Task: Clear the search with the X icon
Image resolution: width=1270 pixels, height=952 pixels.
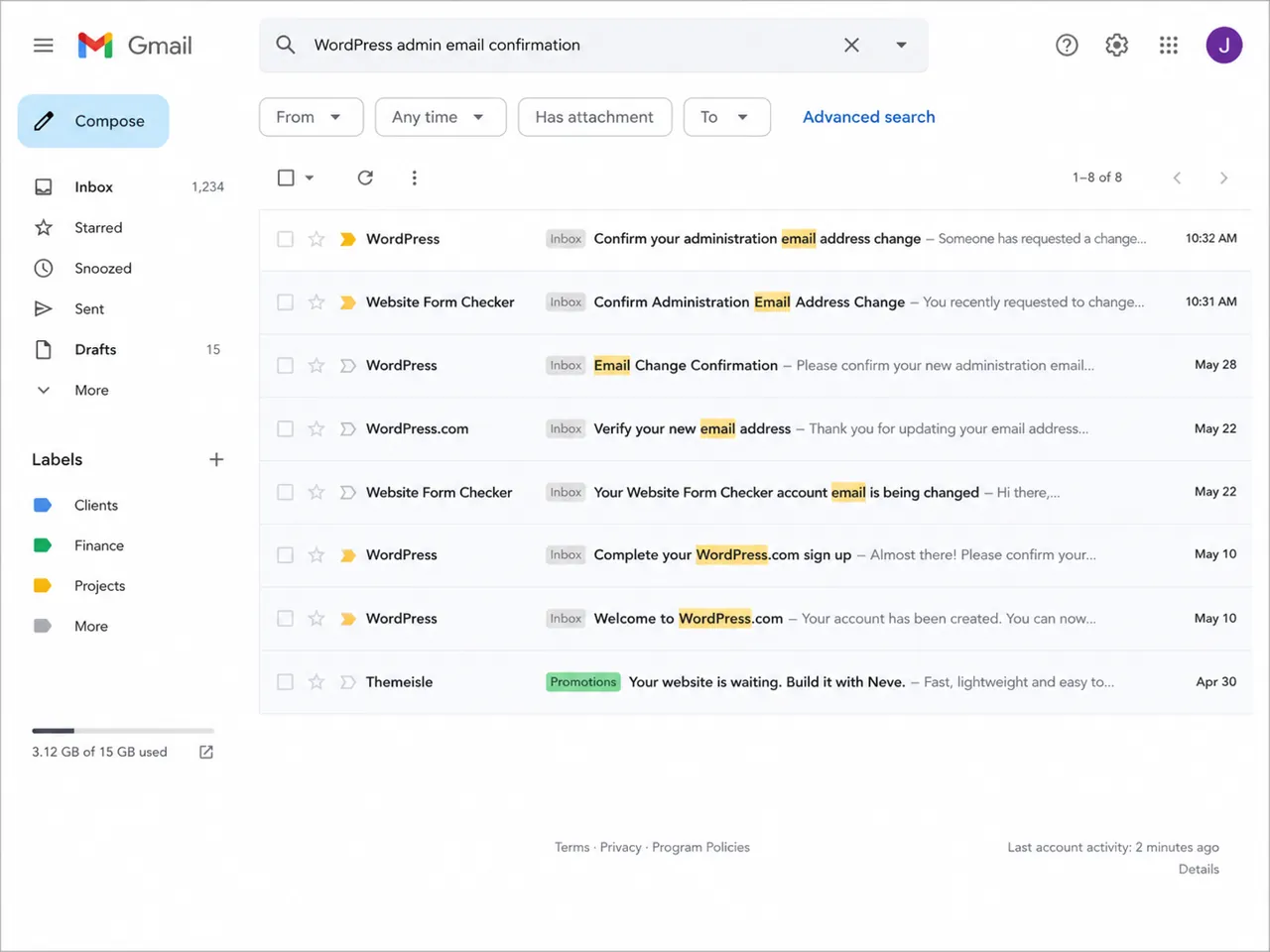Action: point(851,45)
